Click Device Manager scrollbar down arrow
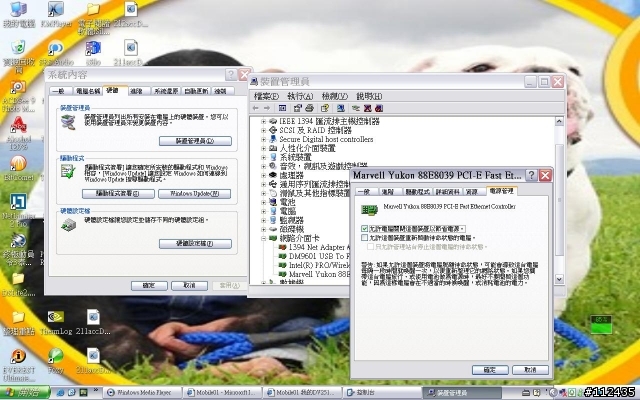This screenshot has width=640, height=400. click(559, 279)
